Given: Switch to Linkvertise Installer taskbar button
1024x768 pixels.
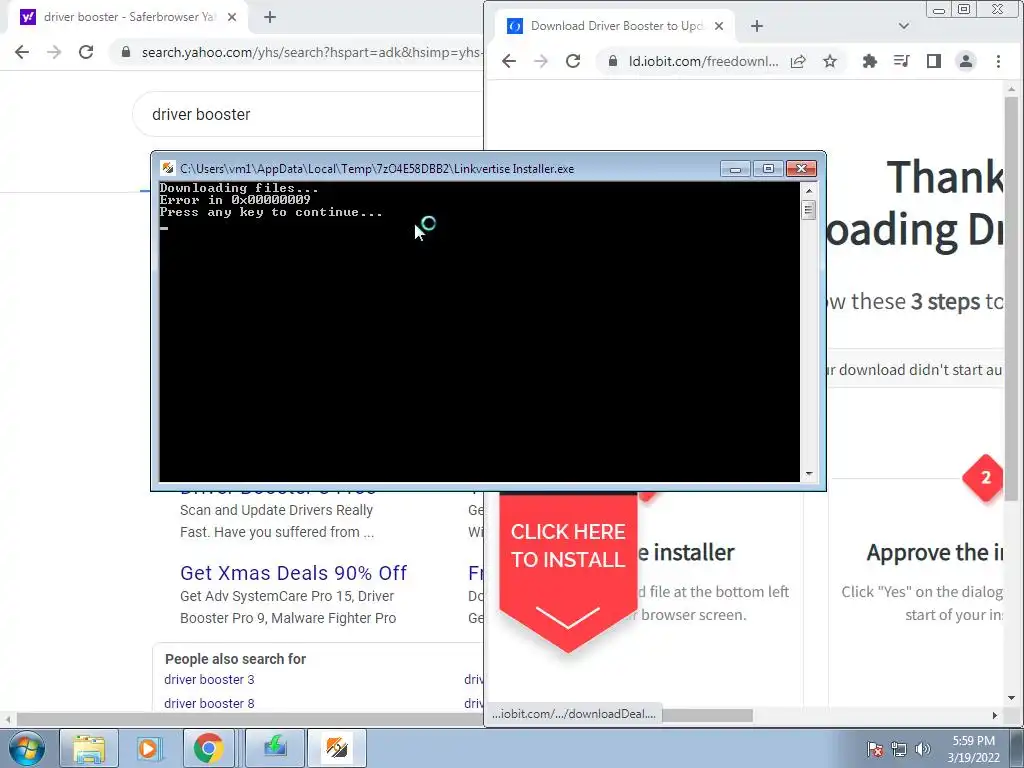Looking at the screenshot, I should pyautogui.click(x=337, y=748).
